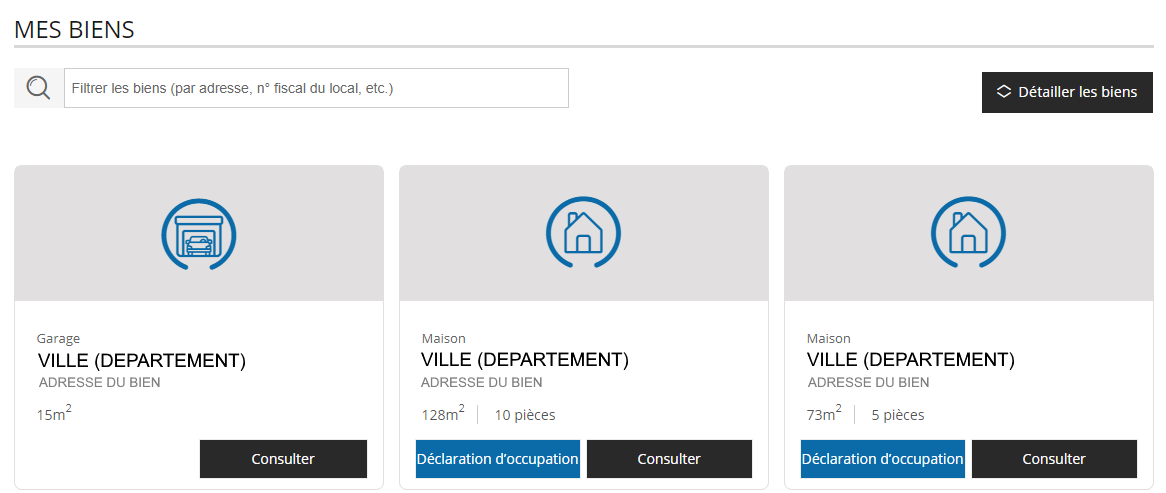Image resolution: width=1166 pixels, height=493 pixels.
Task: Open Consulter for the 128m² Maison
Action: point(669,459)
